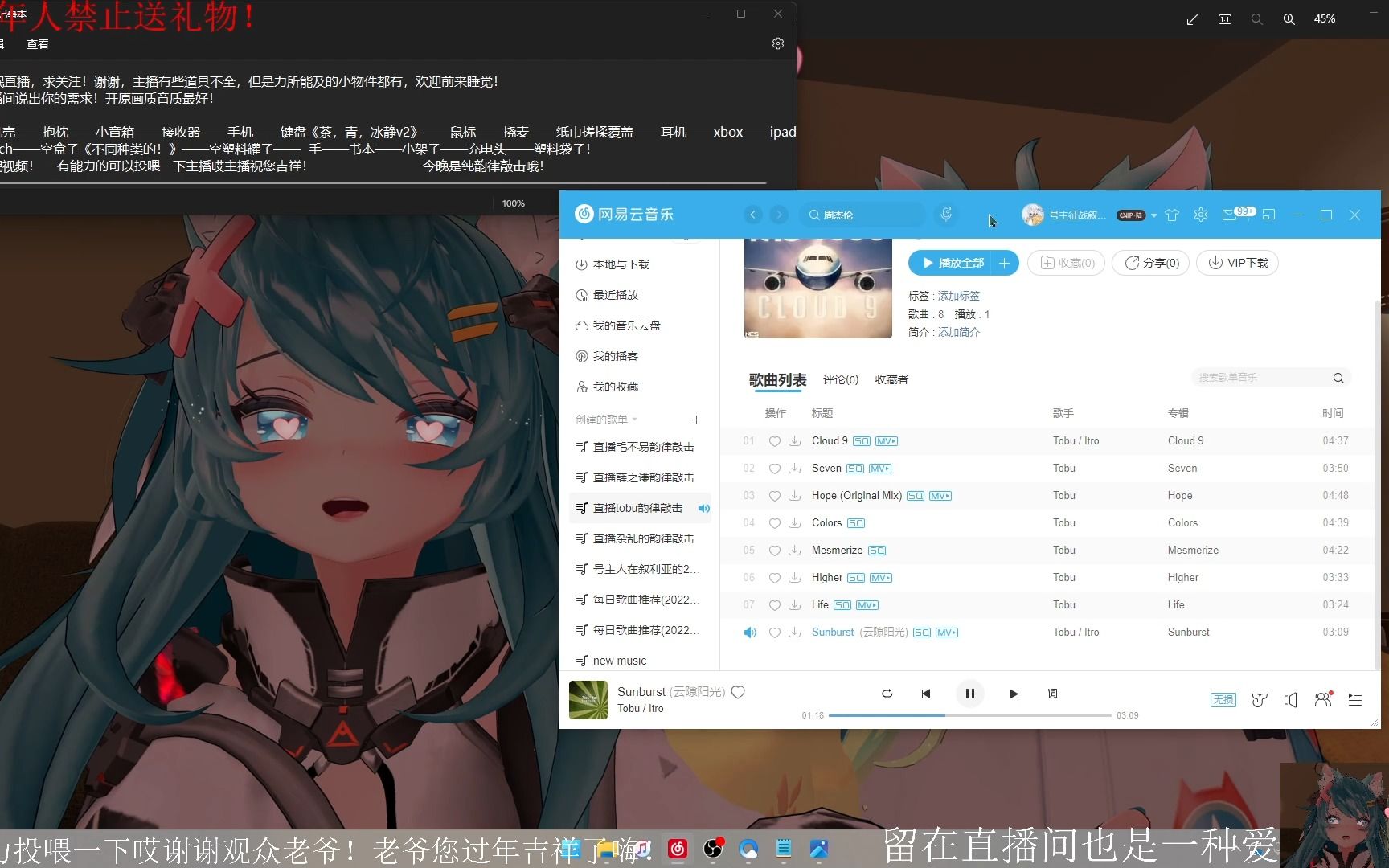Open Notepad settings gear icon
1389x868 pixels.
point(778,43)
